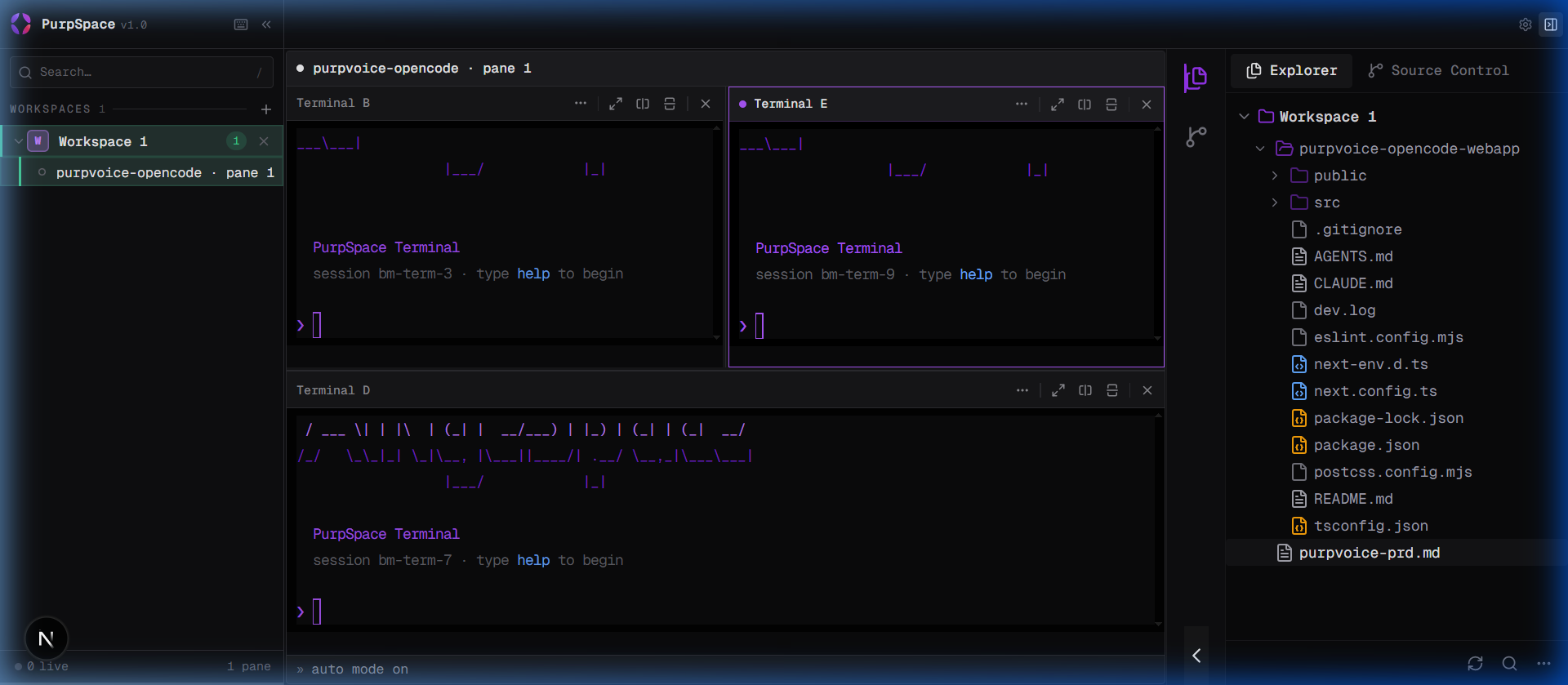Maximize Terminal B with expand icon
The width and height of the screenshot is (1568, 685).
(616, 104)
